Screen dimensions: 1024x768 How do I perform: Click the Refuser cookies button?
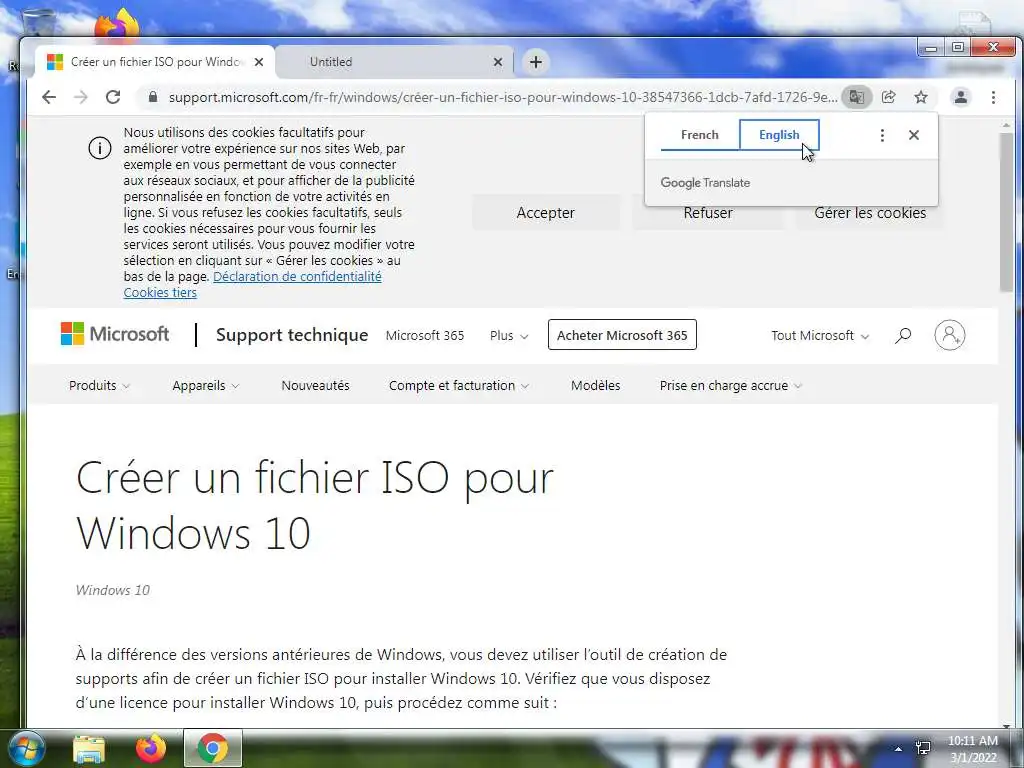coord(708,214)
